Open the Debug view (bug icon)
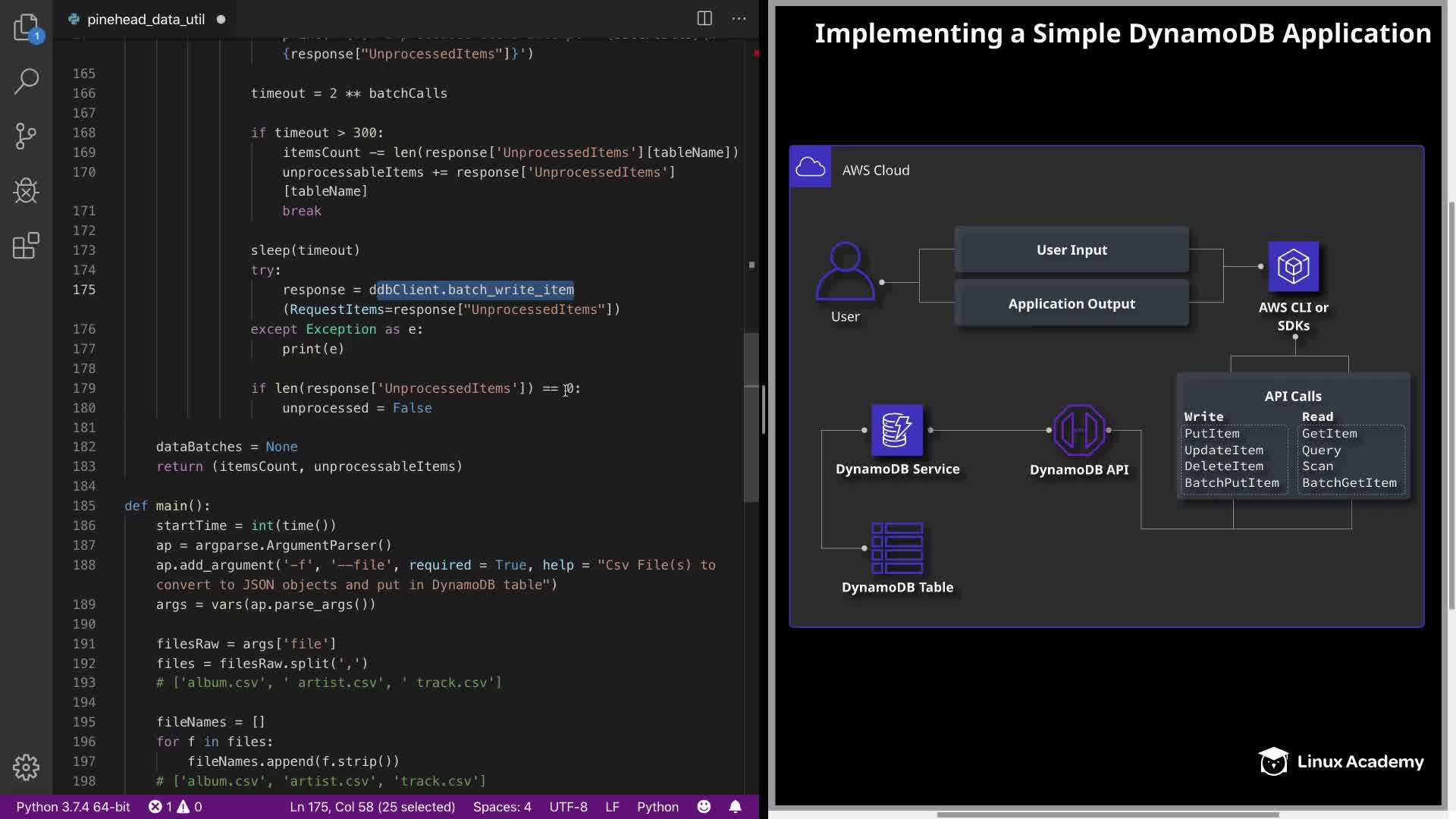The image size is (1456, 819). [26, 191]
